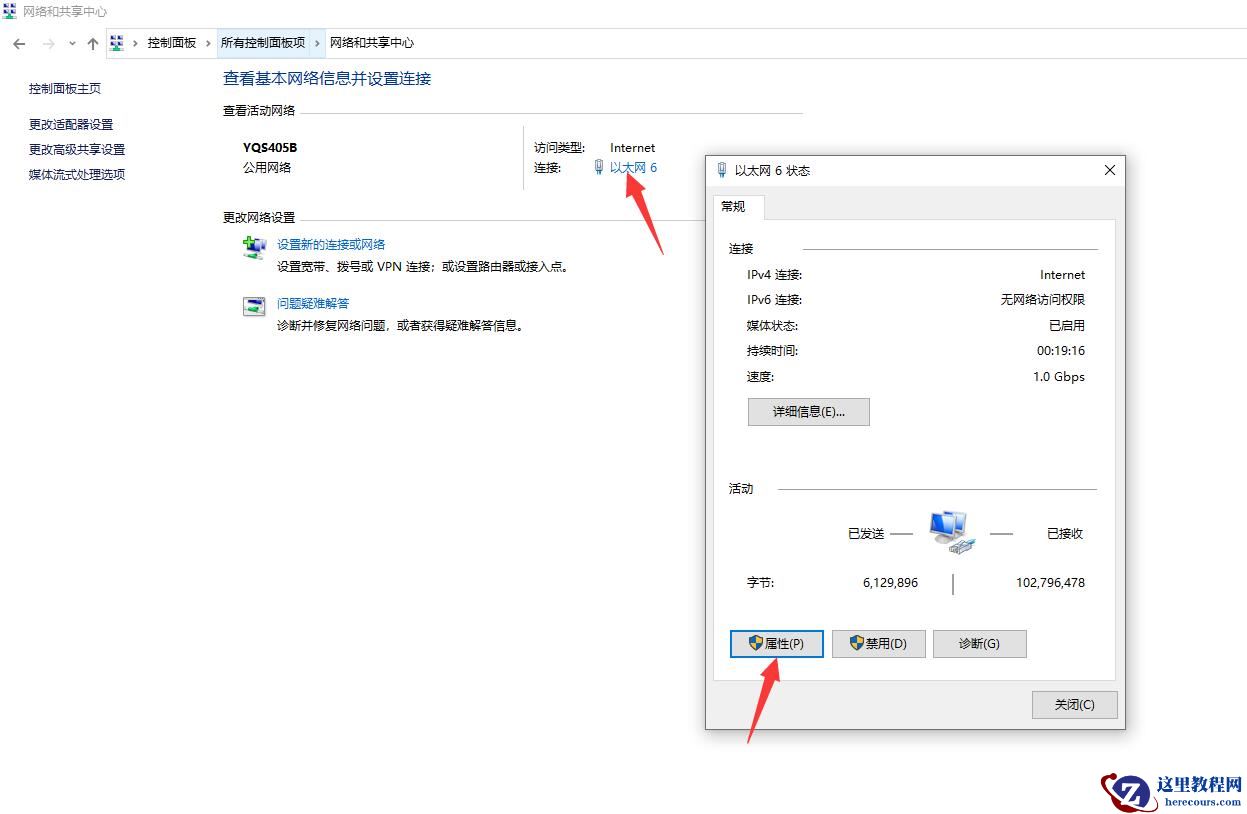The width and height of the screenshot is (1247, 814).
Task: Switch to the 常规 tab
Action: pos(734,207)
